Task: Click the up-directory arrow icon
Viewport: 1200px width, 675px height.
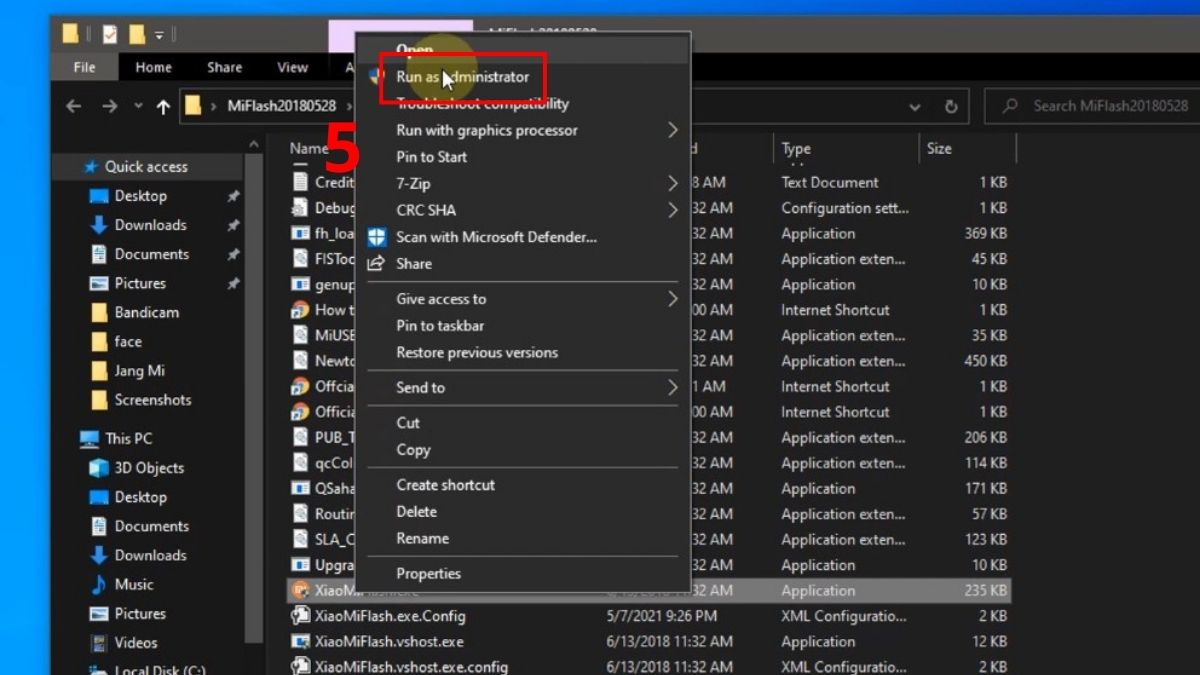Action: coord(163,106)
